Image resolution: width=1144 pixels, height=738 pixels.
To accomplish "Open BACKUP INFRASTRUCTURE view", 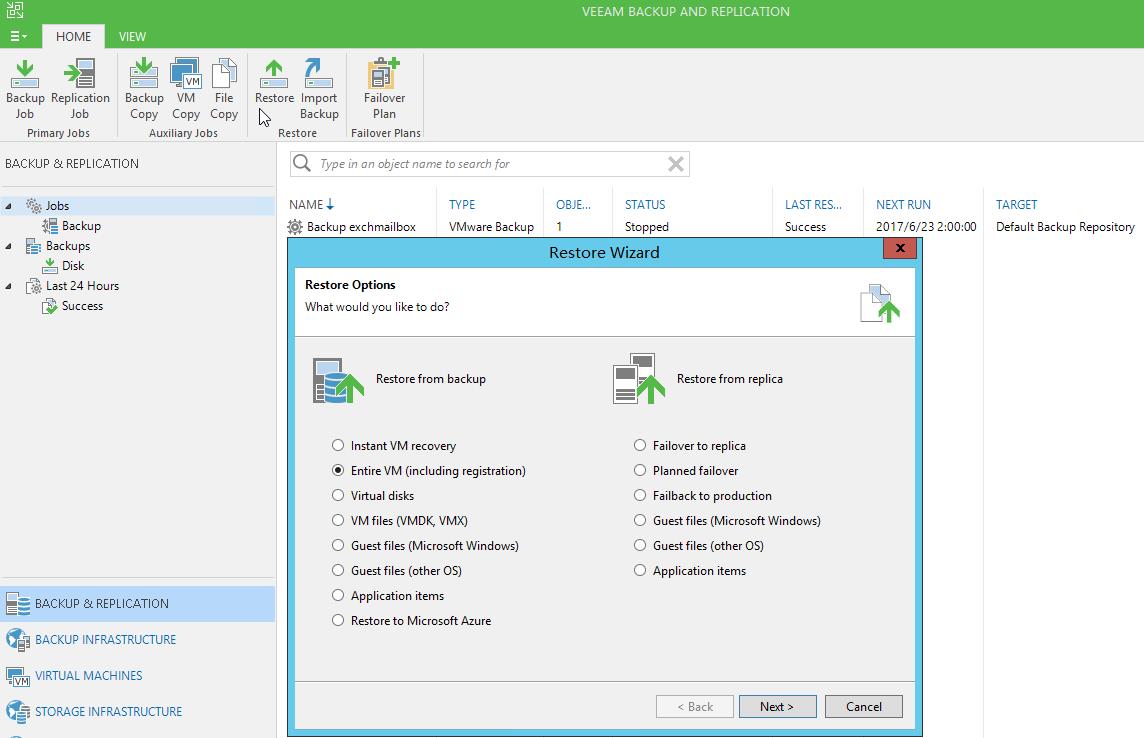I will pyautogui.click(x=106, y=640).
